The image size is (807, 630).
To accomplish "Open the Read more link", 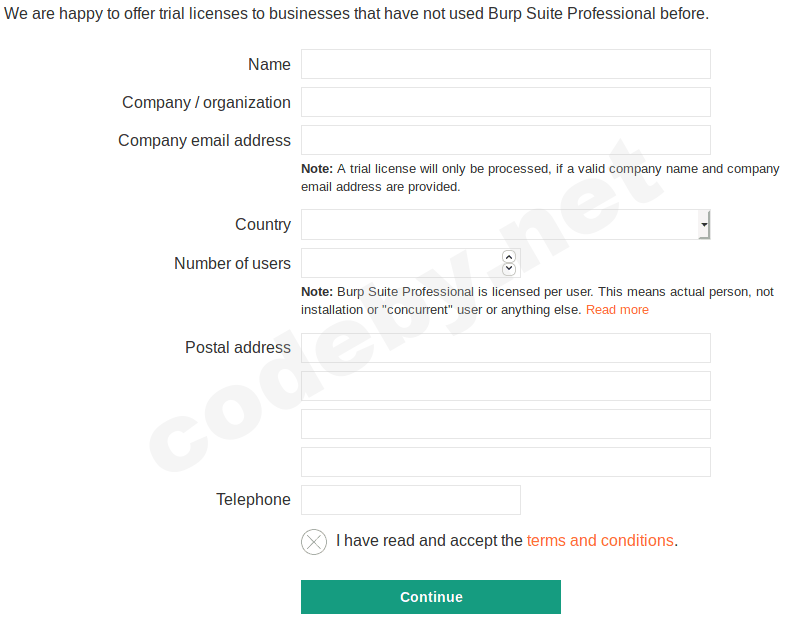I will [617, 310].
